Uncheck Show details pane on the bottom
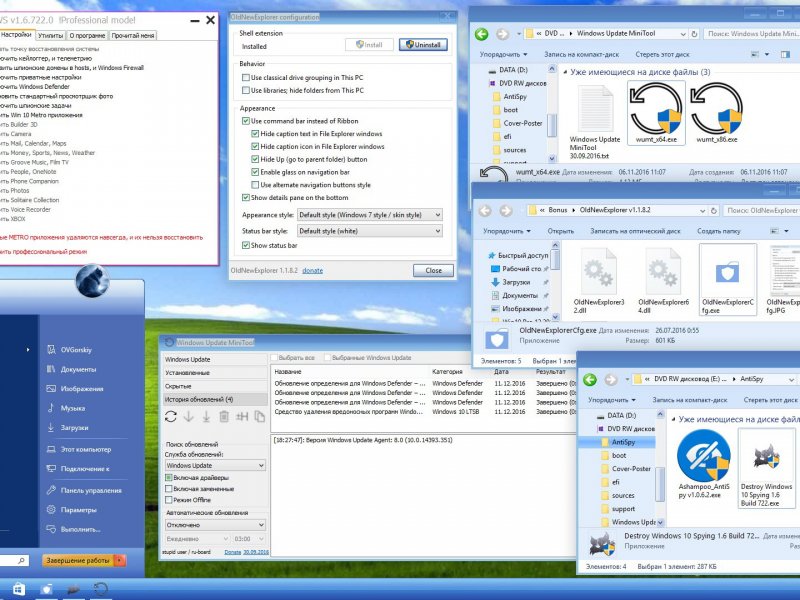This screenshot has height=600, width=800. pos(246,197)
